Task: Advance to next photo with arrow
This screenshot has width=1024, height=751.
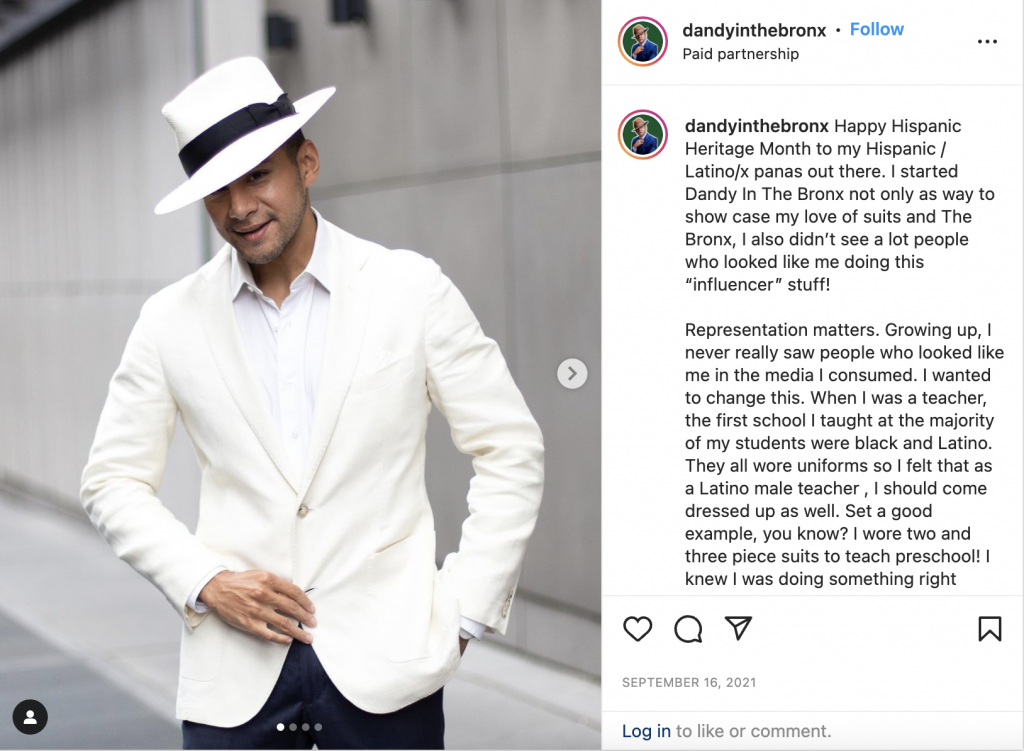Action: point(572,374)
